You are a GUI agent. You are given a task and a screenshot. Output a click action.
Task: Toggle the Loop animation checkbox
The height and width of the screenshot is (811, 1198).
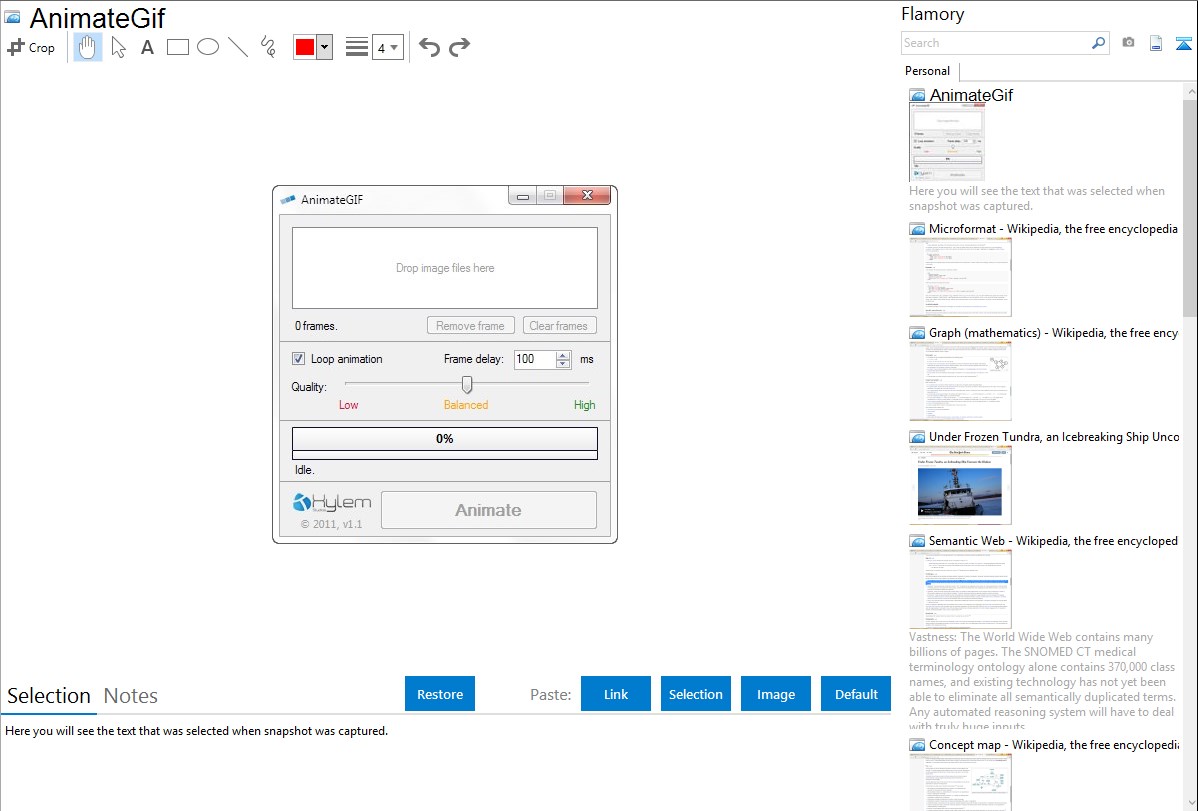click(299, 358)
